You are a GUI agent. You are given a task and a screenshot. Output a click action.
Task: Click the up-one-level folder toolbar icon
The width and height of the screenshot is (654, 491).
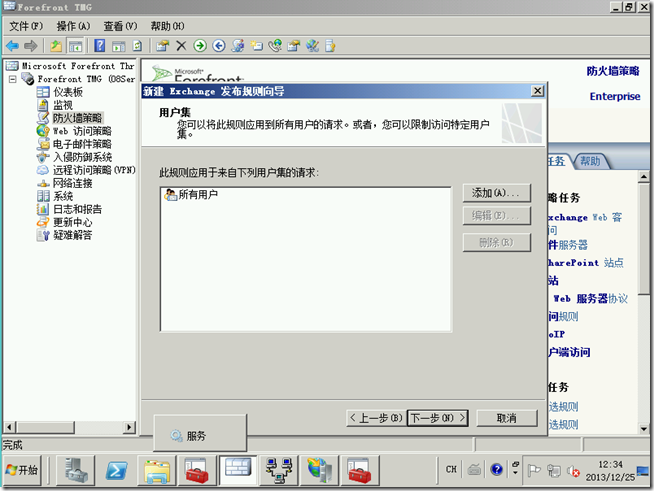click(x=55, y=45)
